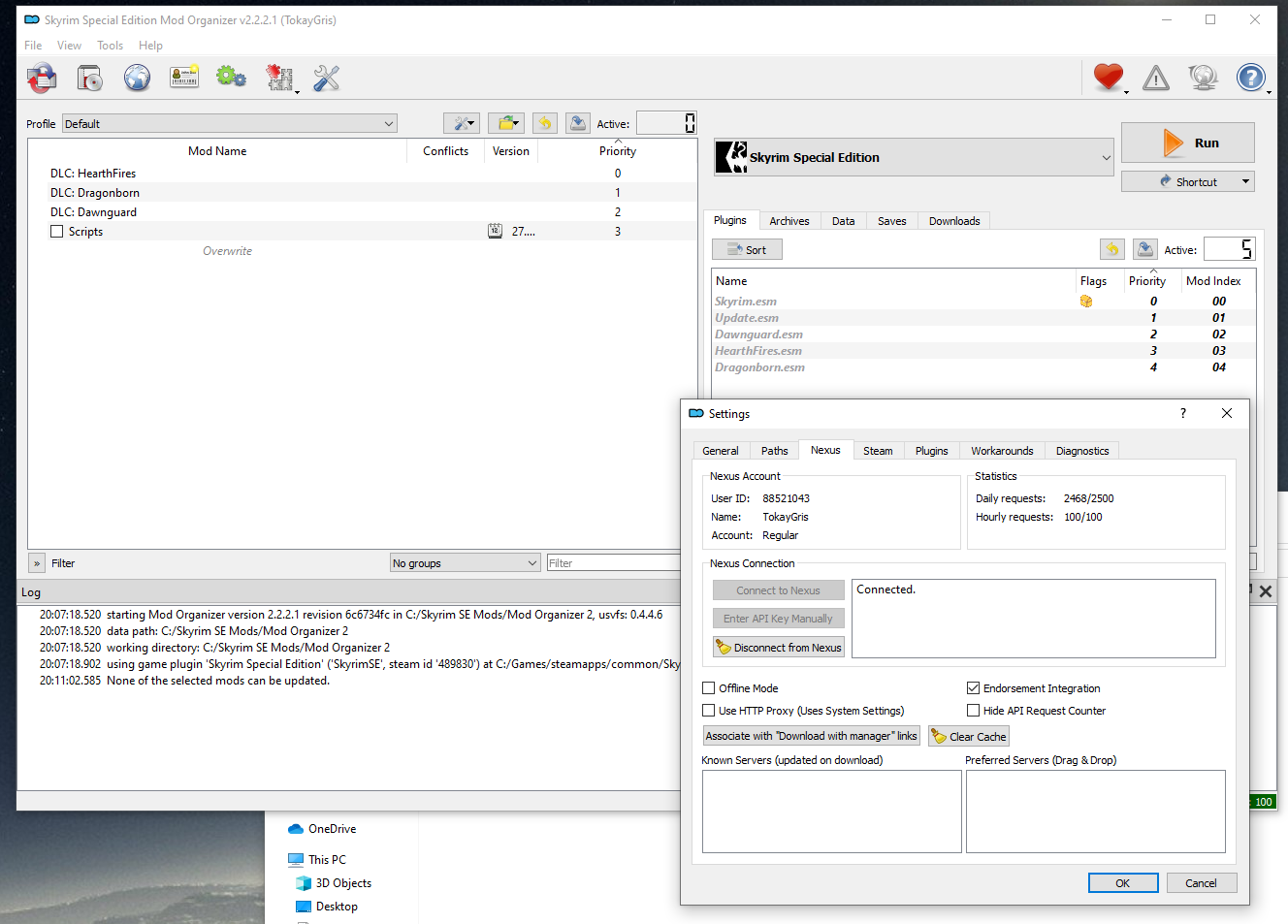The height and width of the screenshot is (924, 1288).
Task: Open the View menu
Action: tap(69, 46)
